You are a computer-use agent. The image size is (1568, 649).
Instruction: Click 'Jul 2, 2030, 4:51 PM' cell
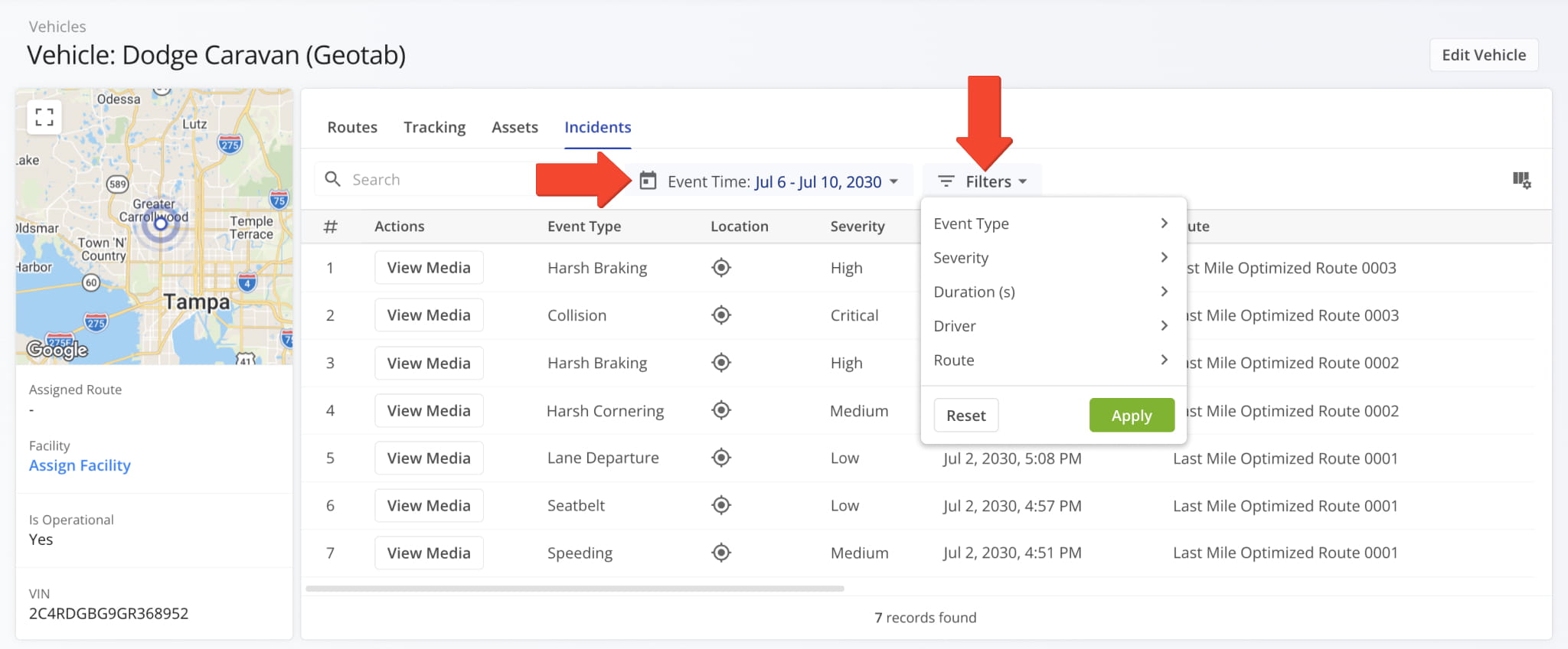tap(1012, 553)
